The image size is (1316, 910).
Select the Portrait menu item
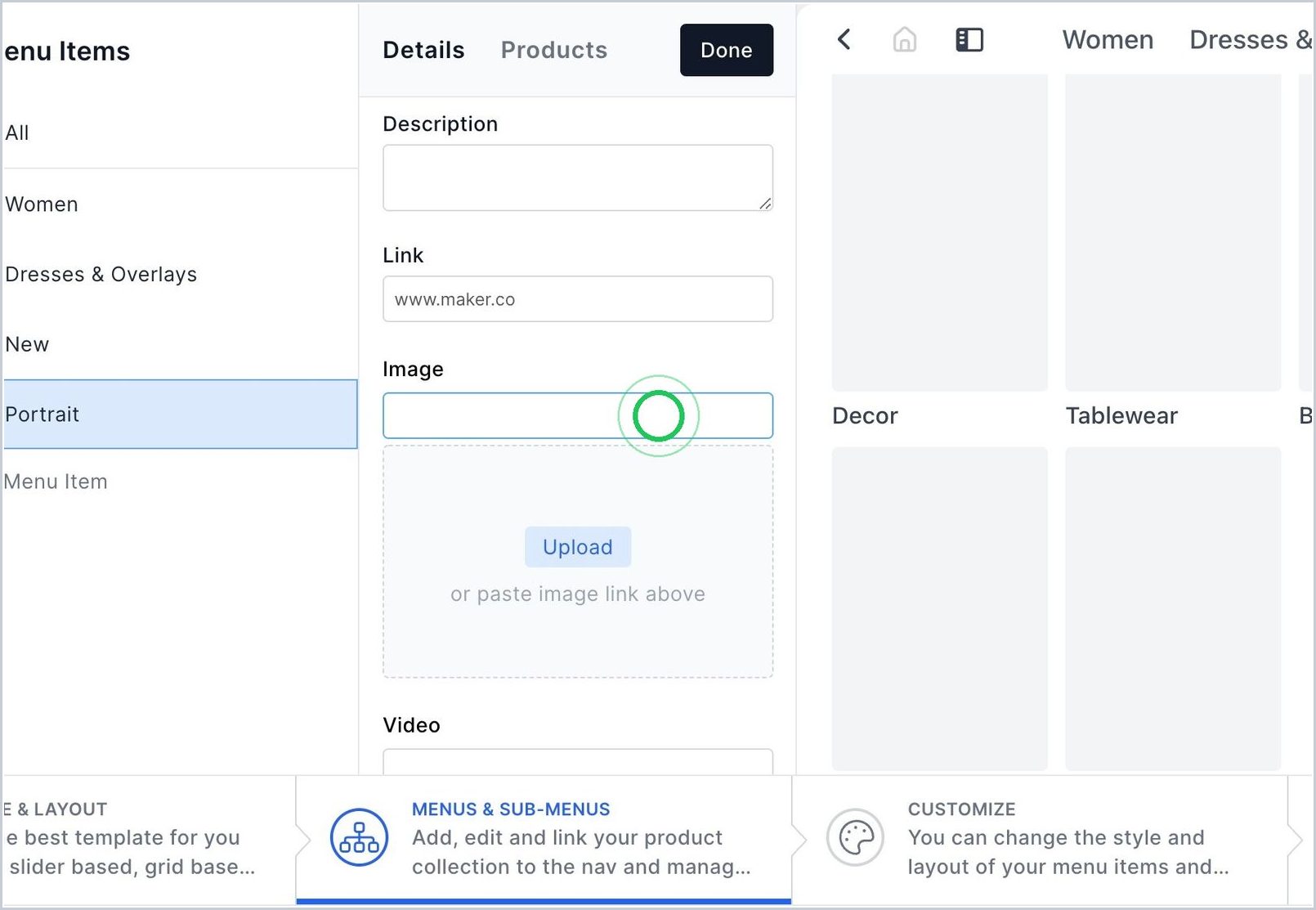[180, 414]
